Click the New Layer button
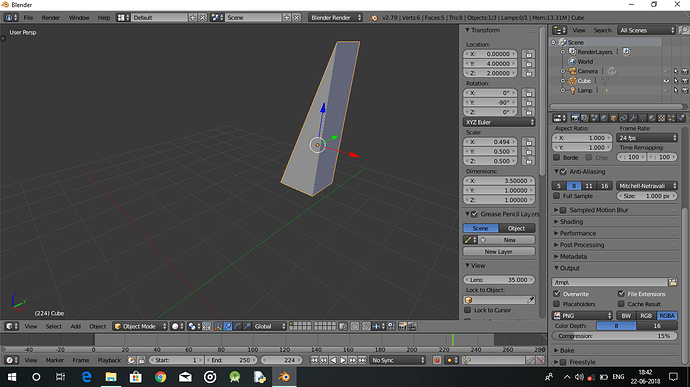Screen dimensions: 690x387 [x=499, y=251]
